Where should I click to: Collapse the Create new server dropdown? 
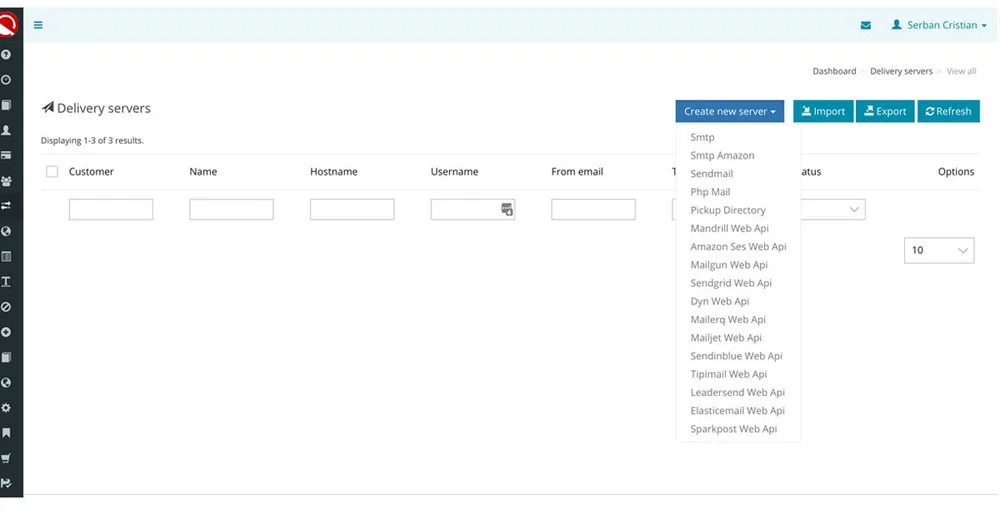coord(730,111)
